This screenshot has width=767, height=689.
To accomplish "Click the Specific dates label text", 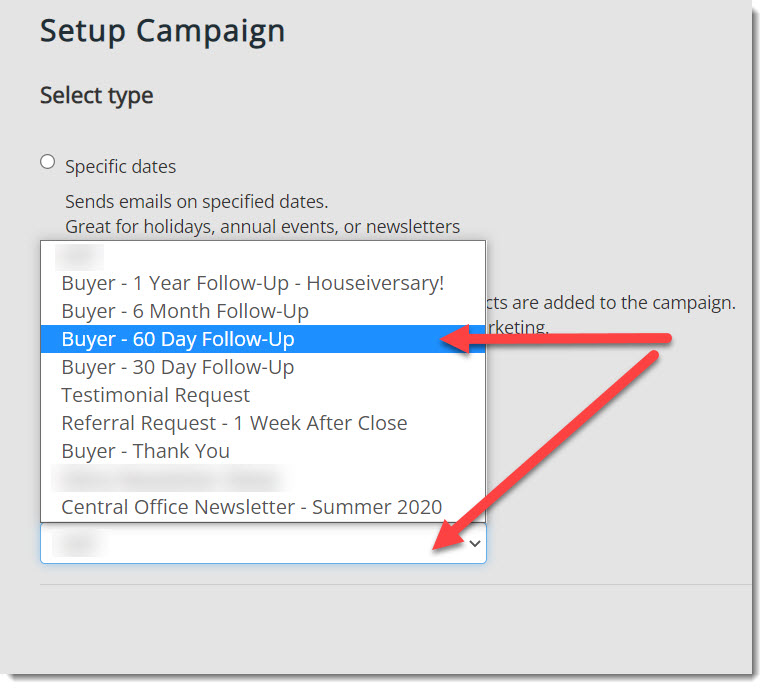I will (120, 166).
